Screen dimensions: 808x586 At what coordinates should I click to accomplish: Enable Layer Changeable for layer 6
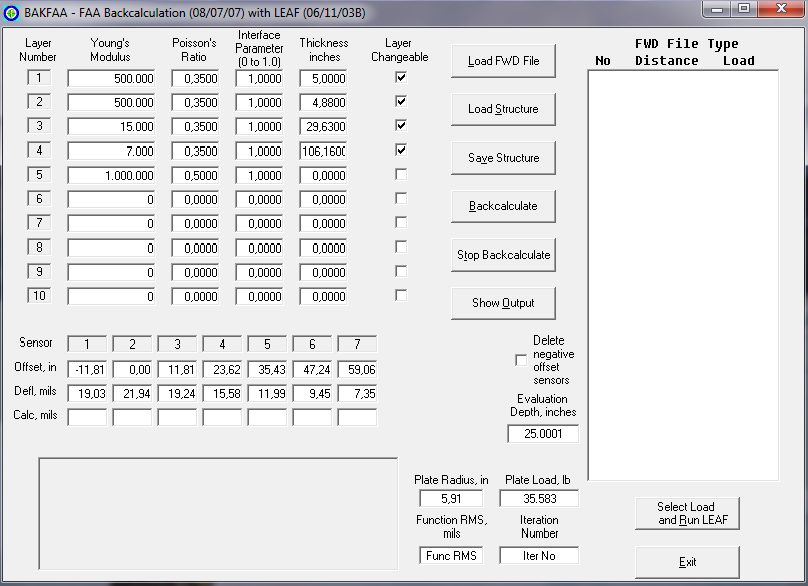pos(401,198)
